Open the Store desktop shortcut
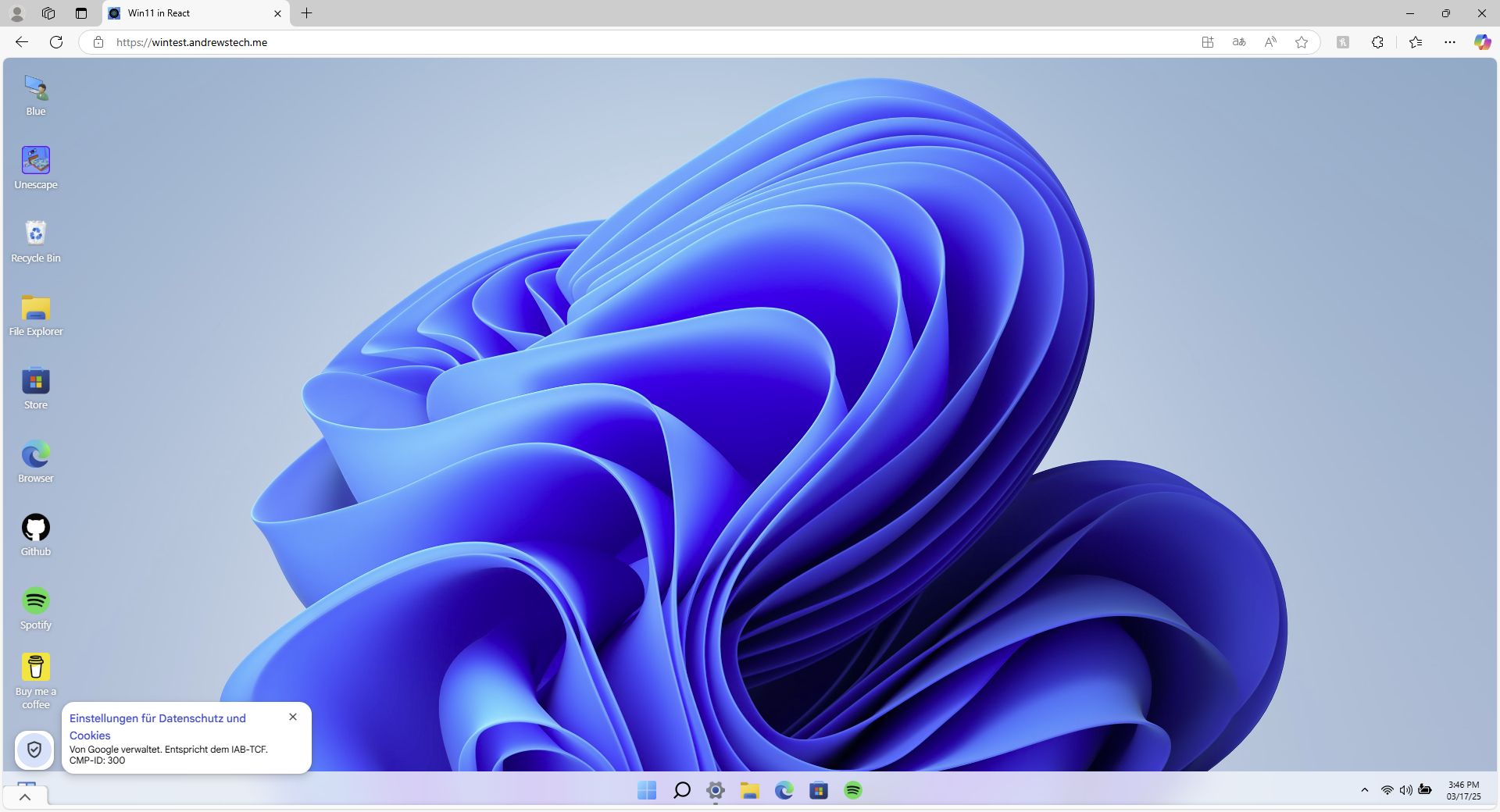Image resolution: width=1500 pixels, height=812 pixels. pos(36,388)
